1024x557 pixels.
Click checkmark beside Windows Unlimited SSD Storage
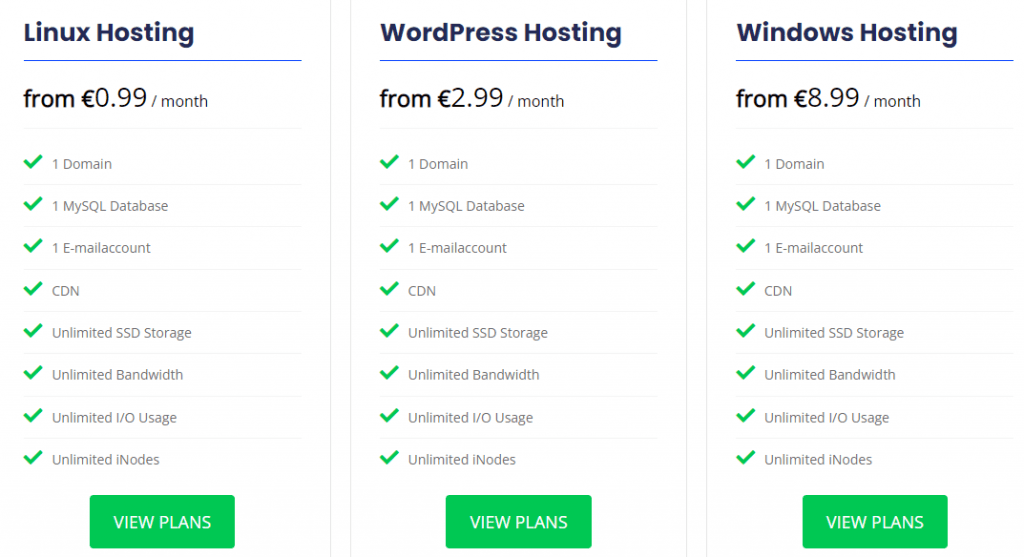[x=746, y=331]
